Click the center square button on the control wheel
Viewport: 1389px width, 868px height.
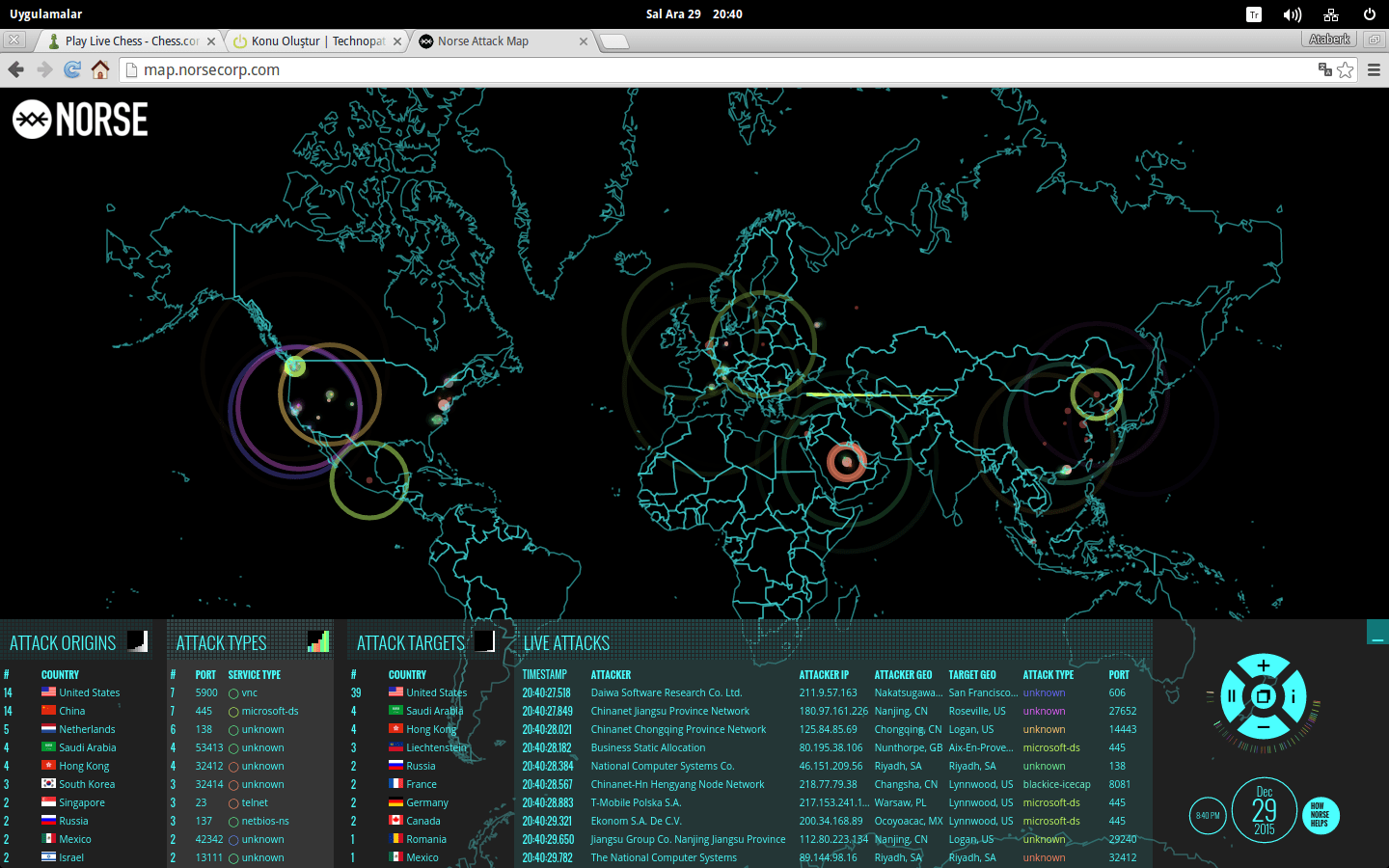tap(1264, 696)
